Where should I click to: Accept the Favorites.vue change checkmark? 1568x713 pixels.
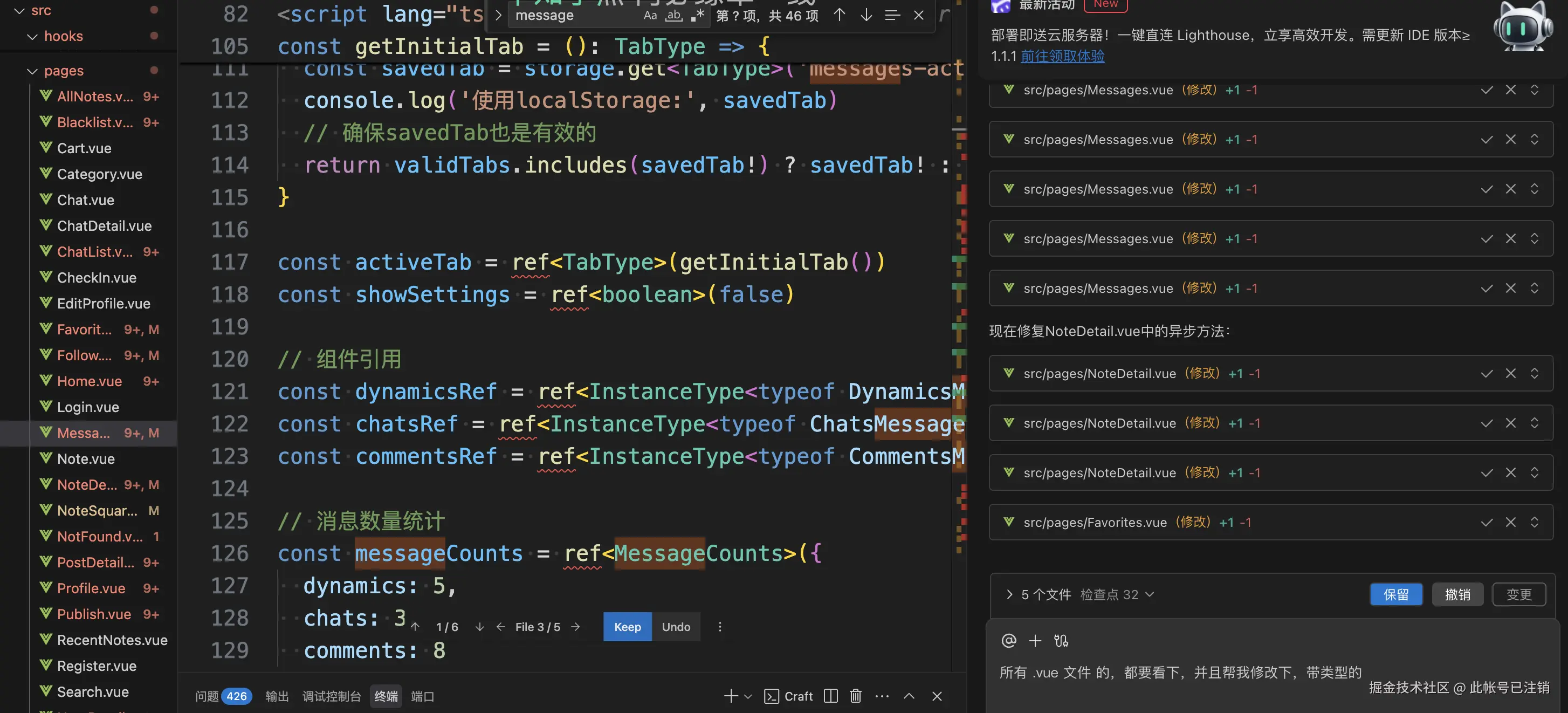1487,523
